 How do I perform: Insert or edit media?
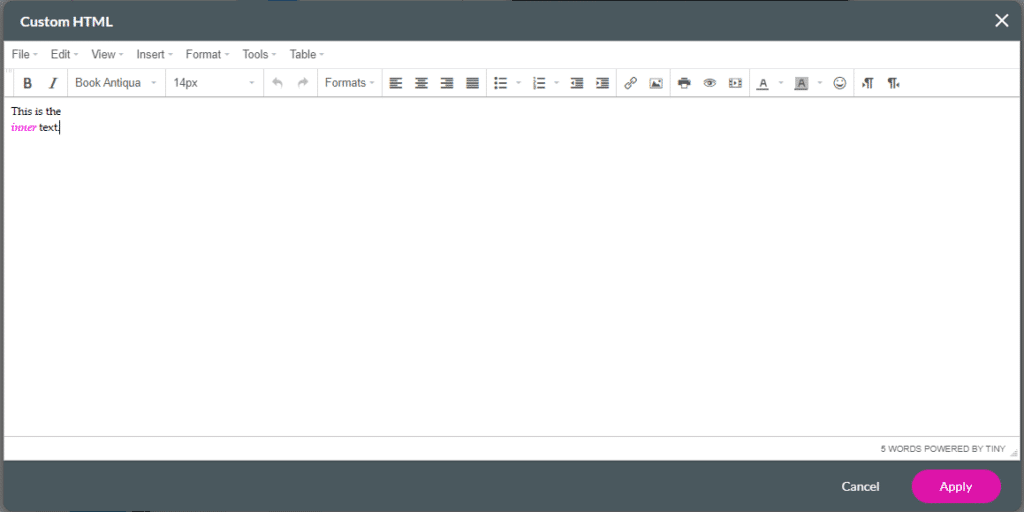(x=735, y=83)
